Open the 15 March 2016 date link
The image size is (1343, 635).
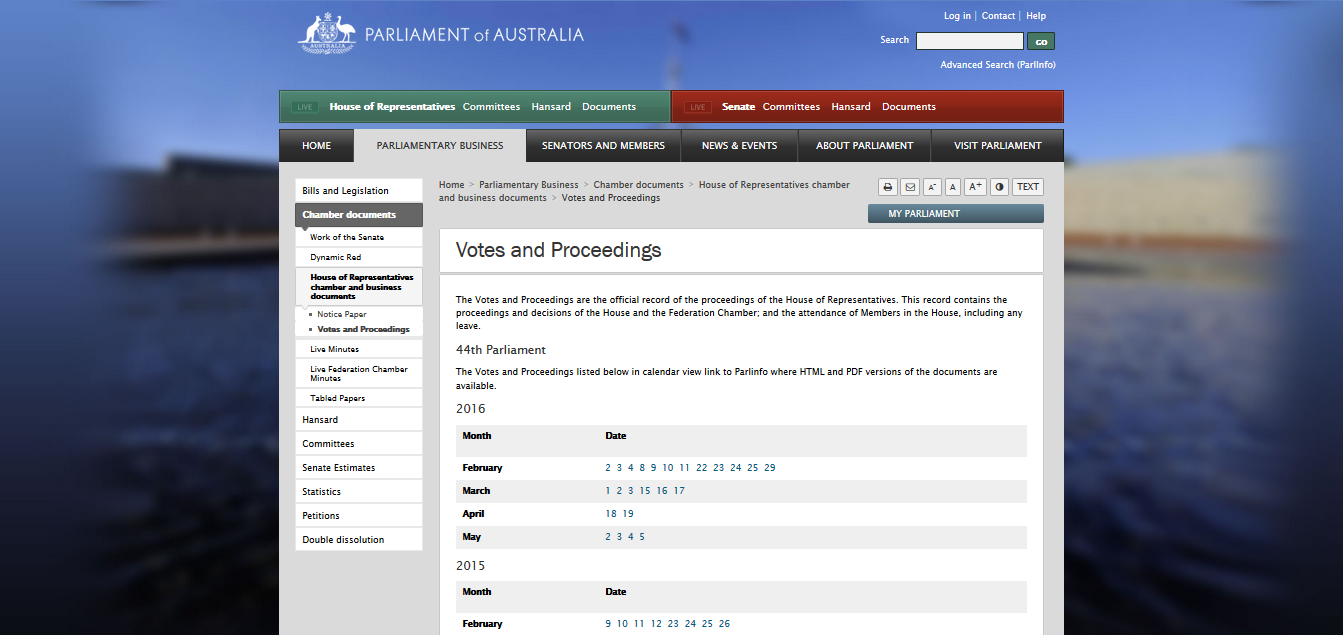(645, 491)
